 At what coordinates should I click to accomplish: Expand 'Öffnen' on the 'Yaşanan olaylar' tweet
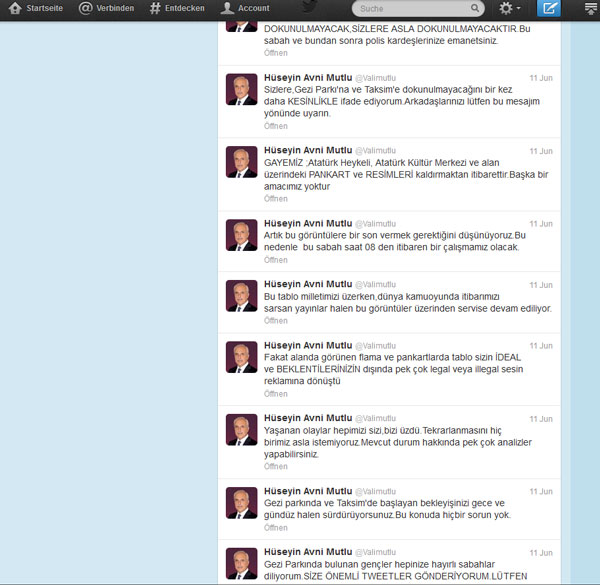(275, 466)
